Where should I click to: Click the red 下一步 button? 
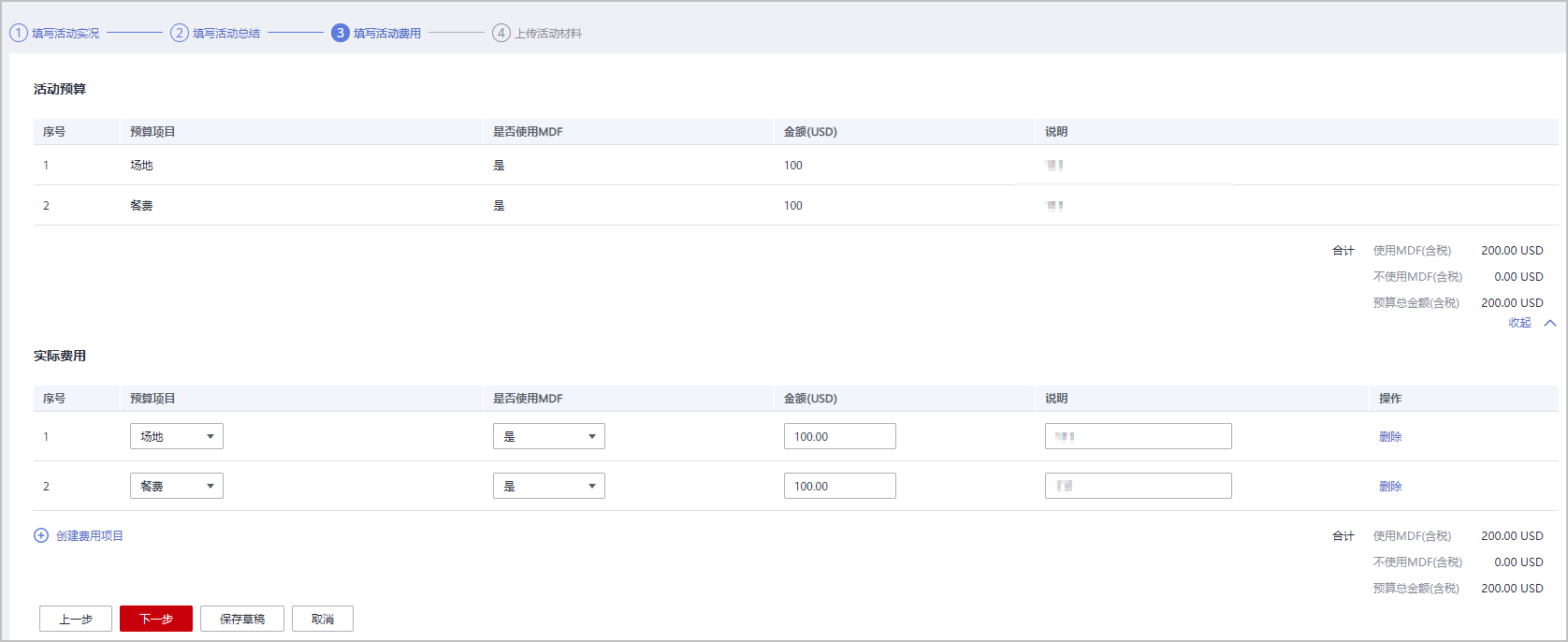pos(156,619)
